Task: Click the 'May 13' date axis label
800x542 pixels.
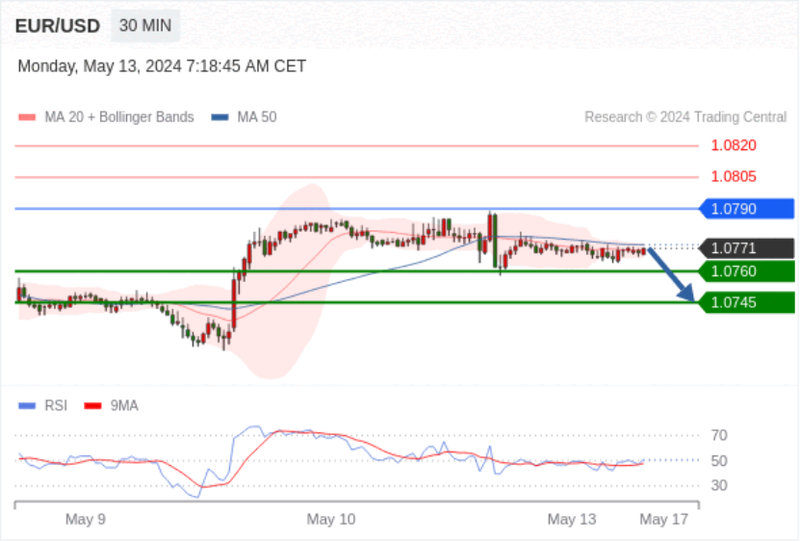Action: pyautogui.click(x=572, y=520)
